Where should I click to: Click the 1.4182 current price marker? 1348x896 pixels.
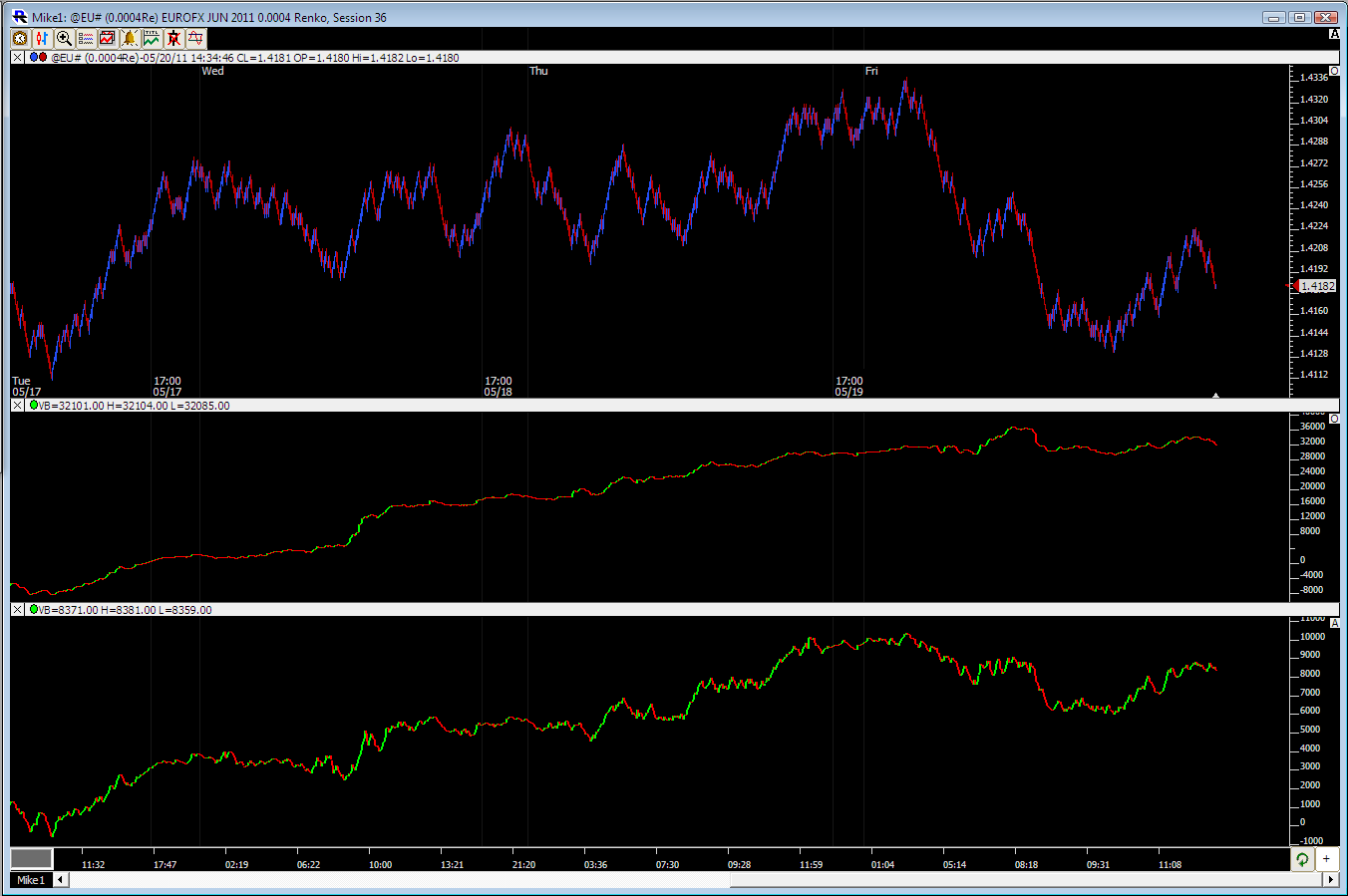pos(1317,286)
